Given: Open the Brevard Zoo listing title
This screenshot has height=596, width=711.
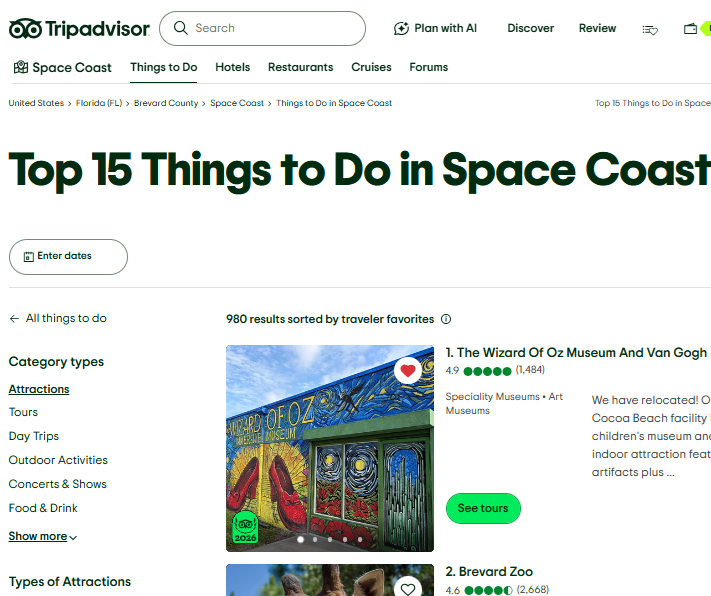Looking at the screenshot, I should [489, 572].
